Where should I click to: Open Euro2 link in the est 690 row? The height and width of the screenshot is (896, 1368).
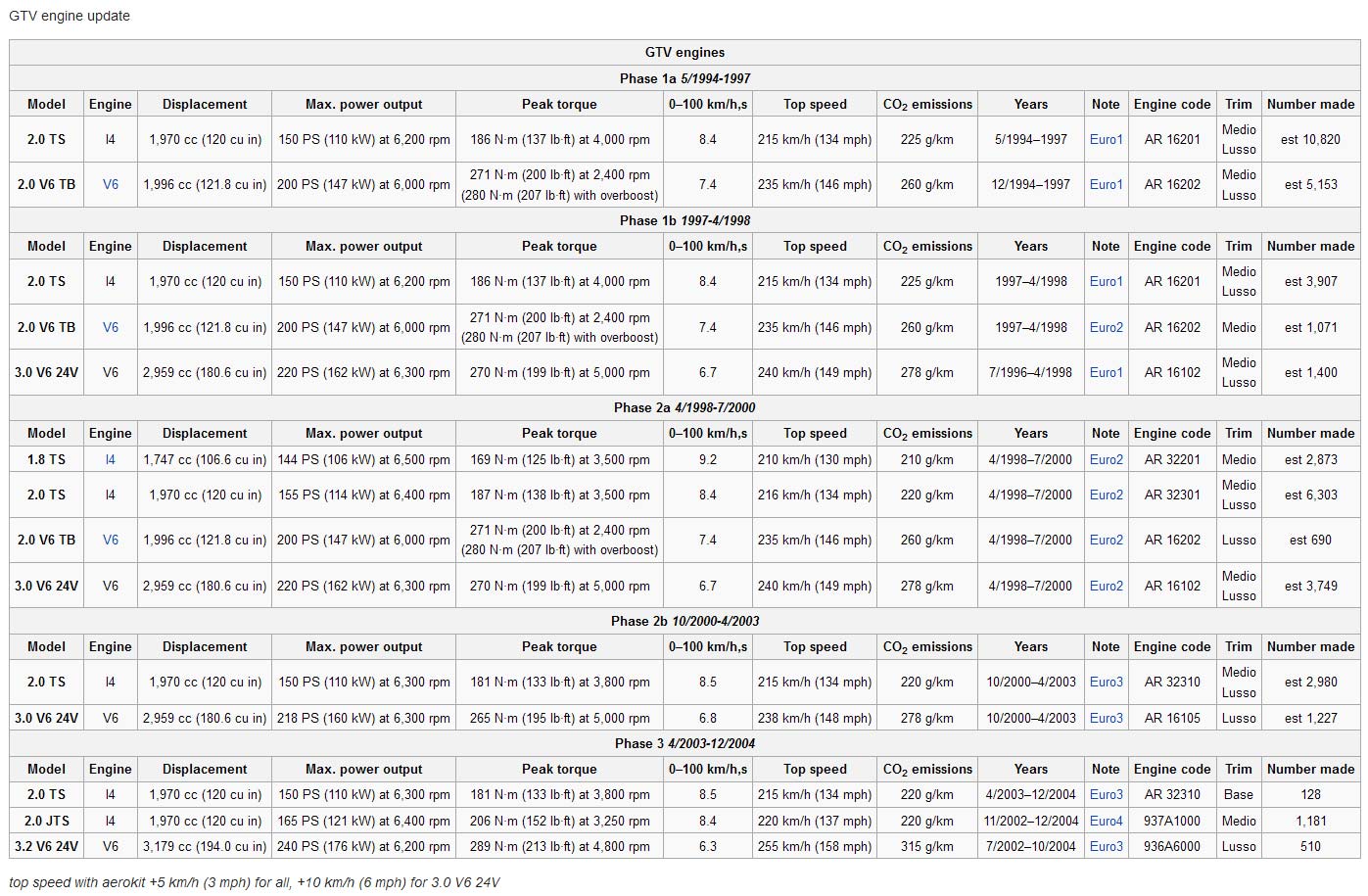coord(1106,540)
